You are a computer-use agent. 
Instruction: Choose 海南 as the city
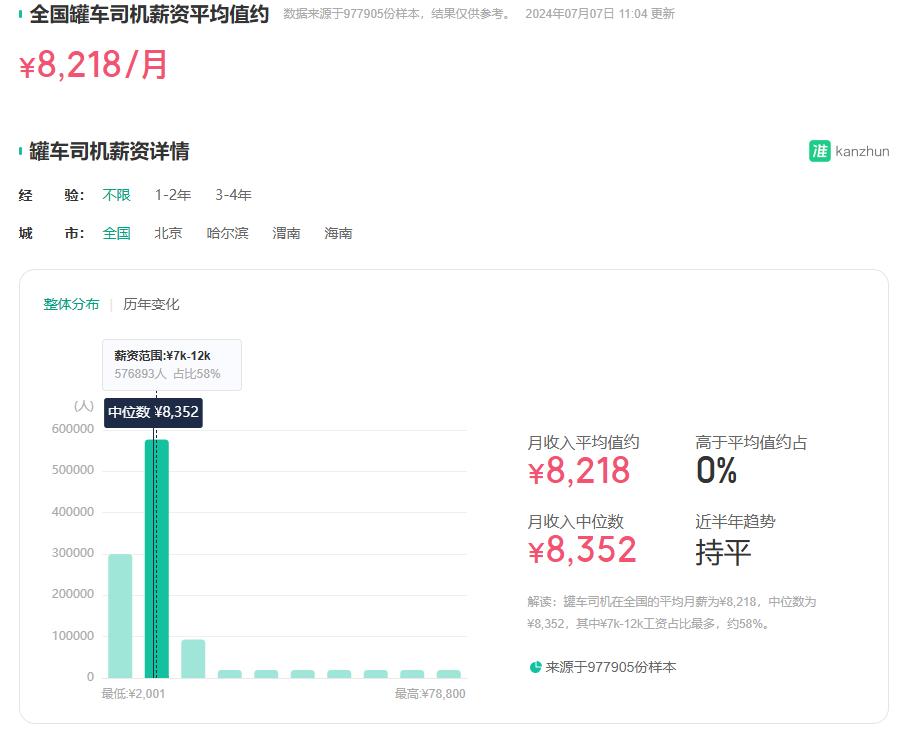(x=338, y=233)
